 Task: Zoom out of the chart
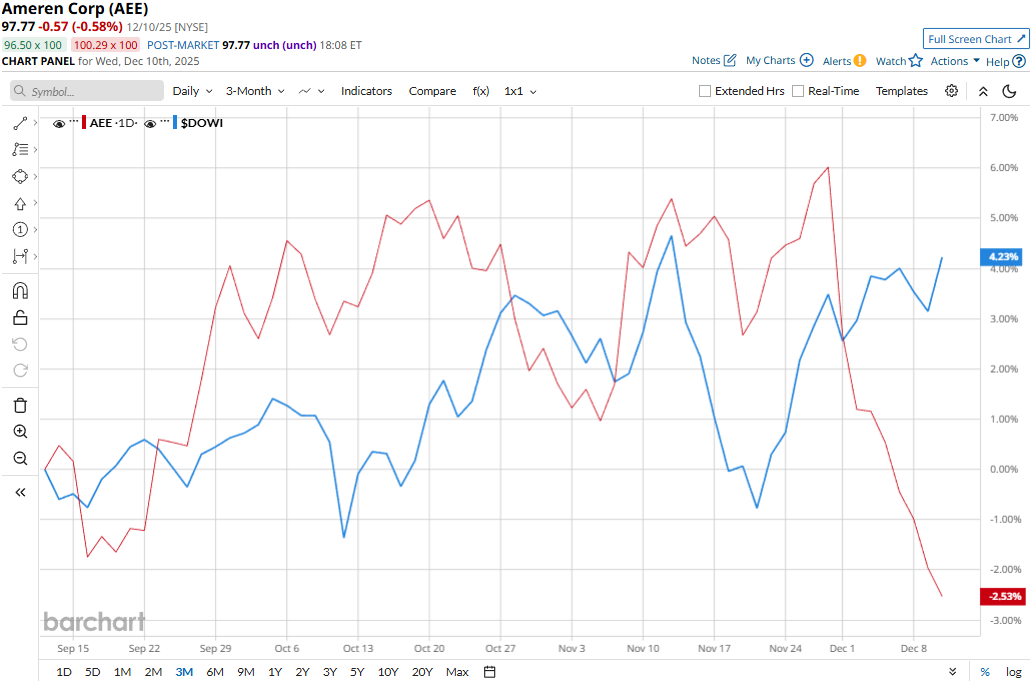click(x=20, y=458)
